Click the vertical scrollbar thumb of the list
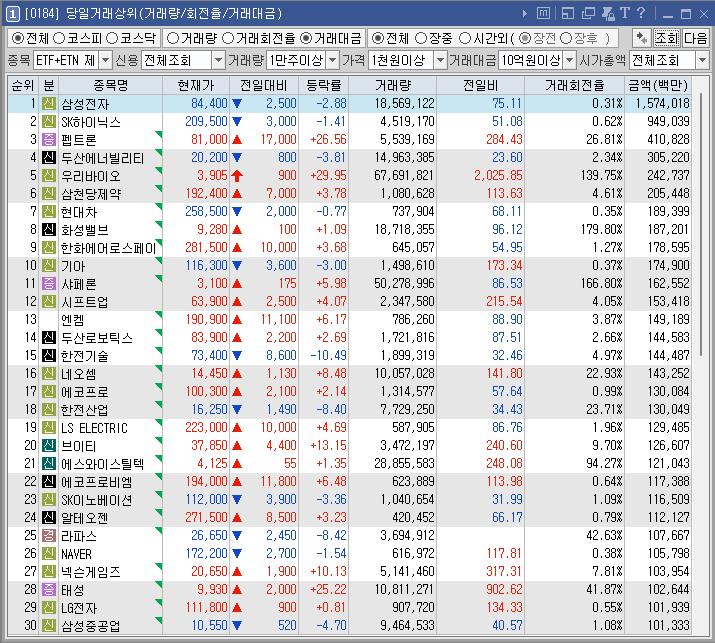The height and width of the screenshot is (643, 715). (x=701, y=223)
